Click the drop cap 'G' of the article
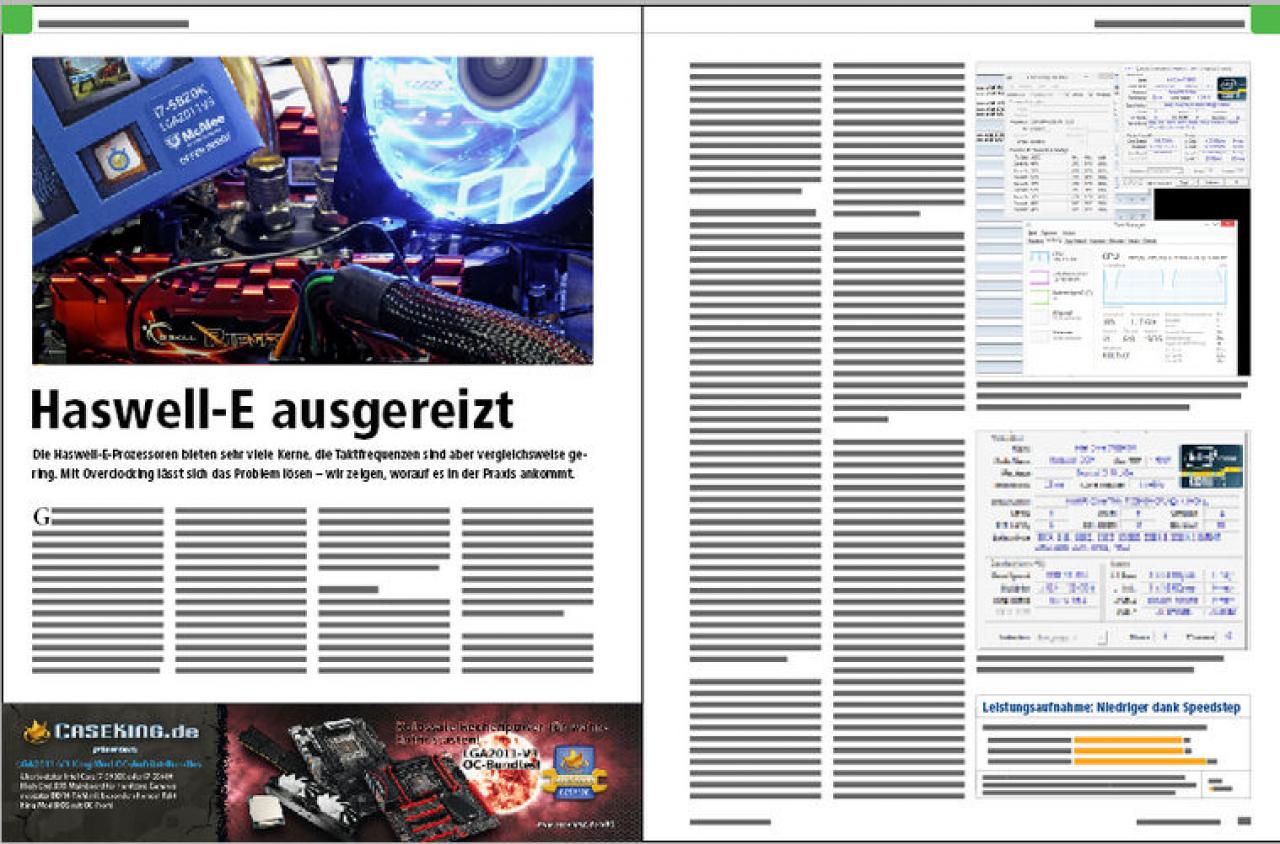 [42, 517]
